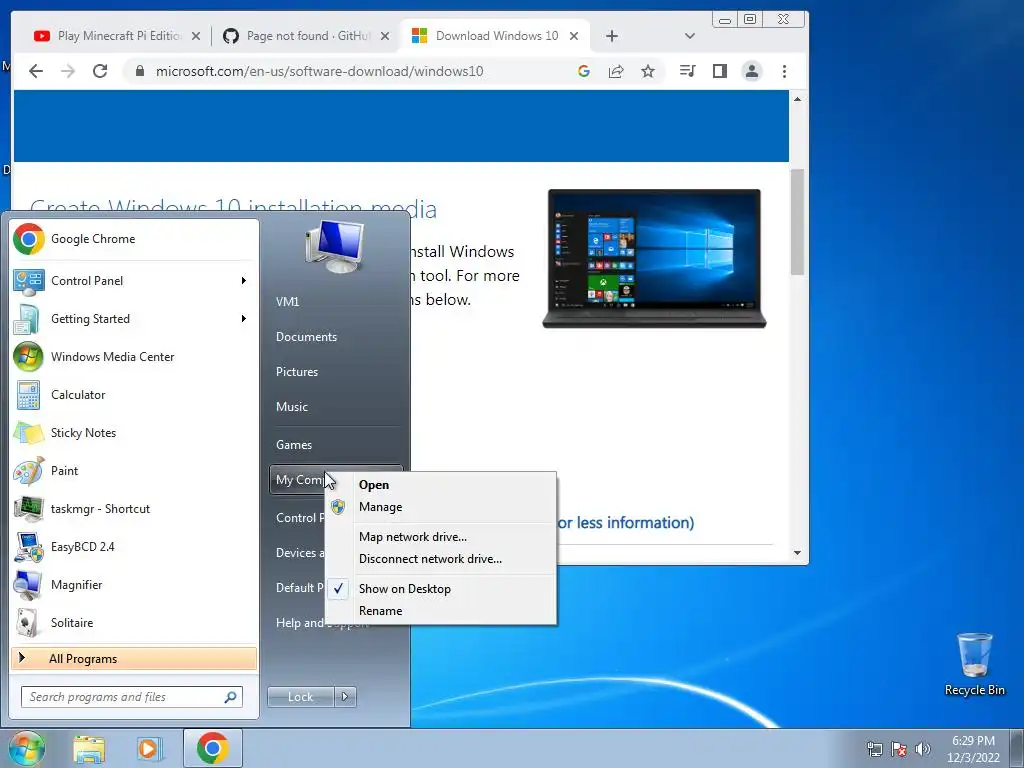Open Chrome profile avatar button
Viewport: 1024px width, 768px height.
(752, 71)
